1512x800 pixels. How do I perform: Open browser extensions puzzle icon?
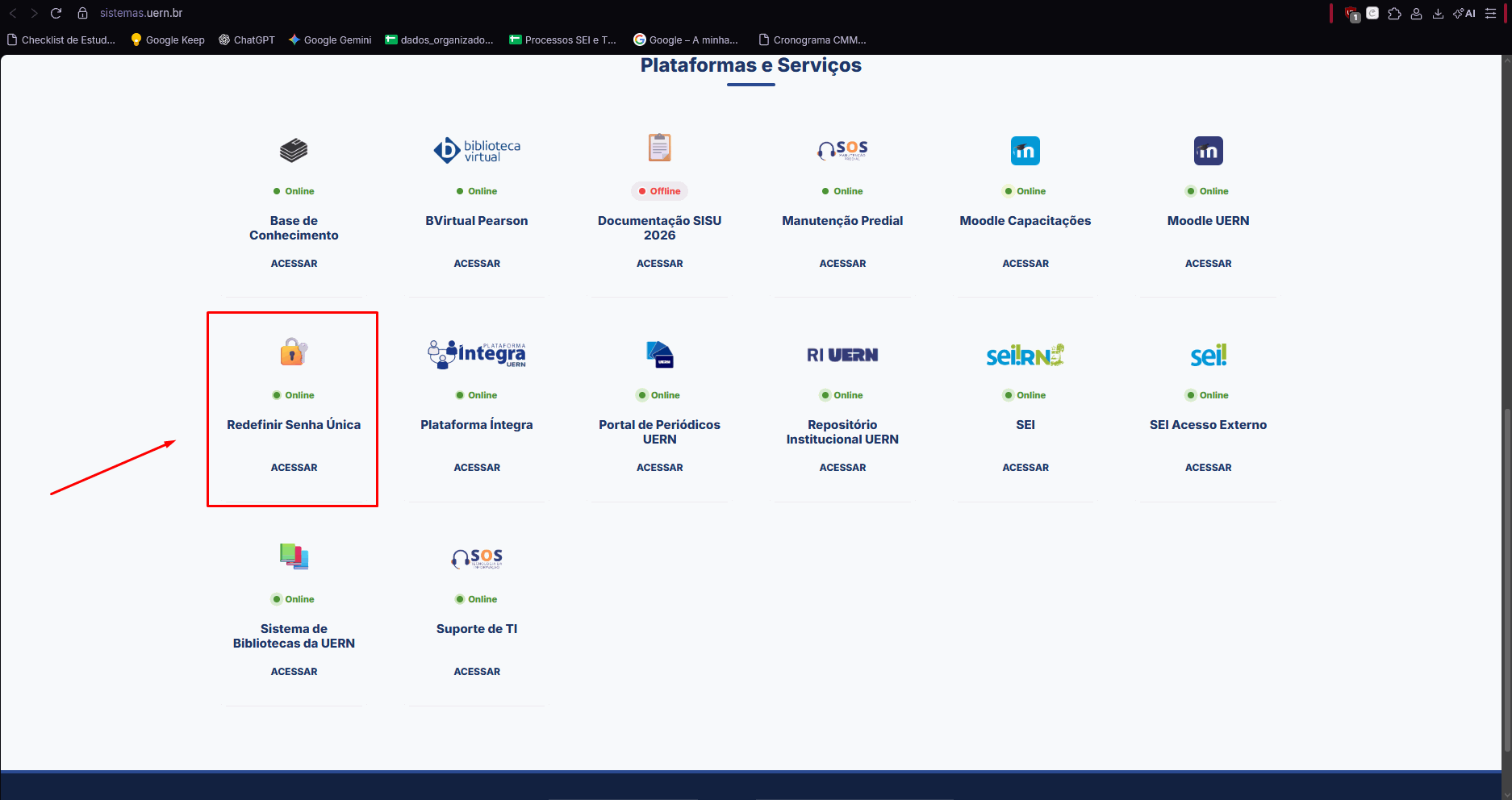coord(1394,13)
